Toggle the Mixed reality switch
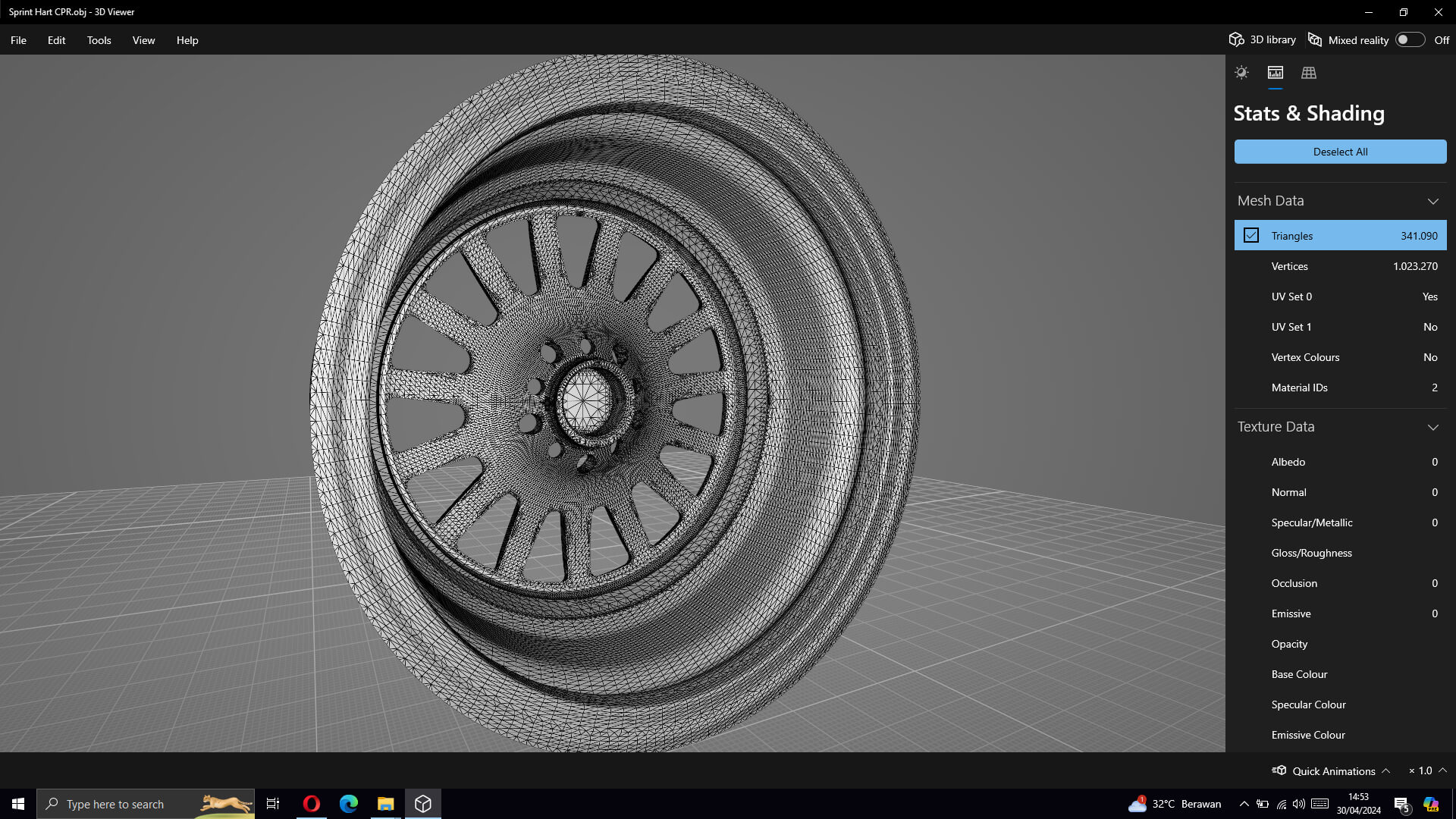Image resolution: width=1456 pixels, height=819 pixels. 1410,40
